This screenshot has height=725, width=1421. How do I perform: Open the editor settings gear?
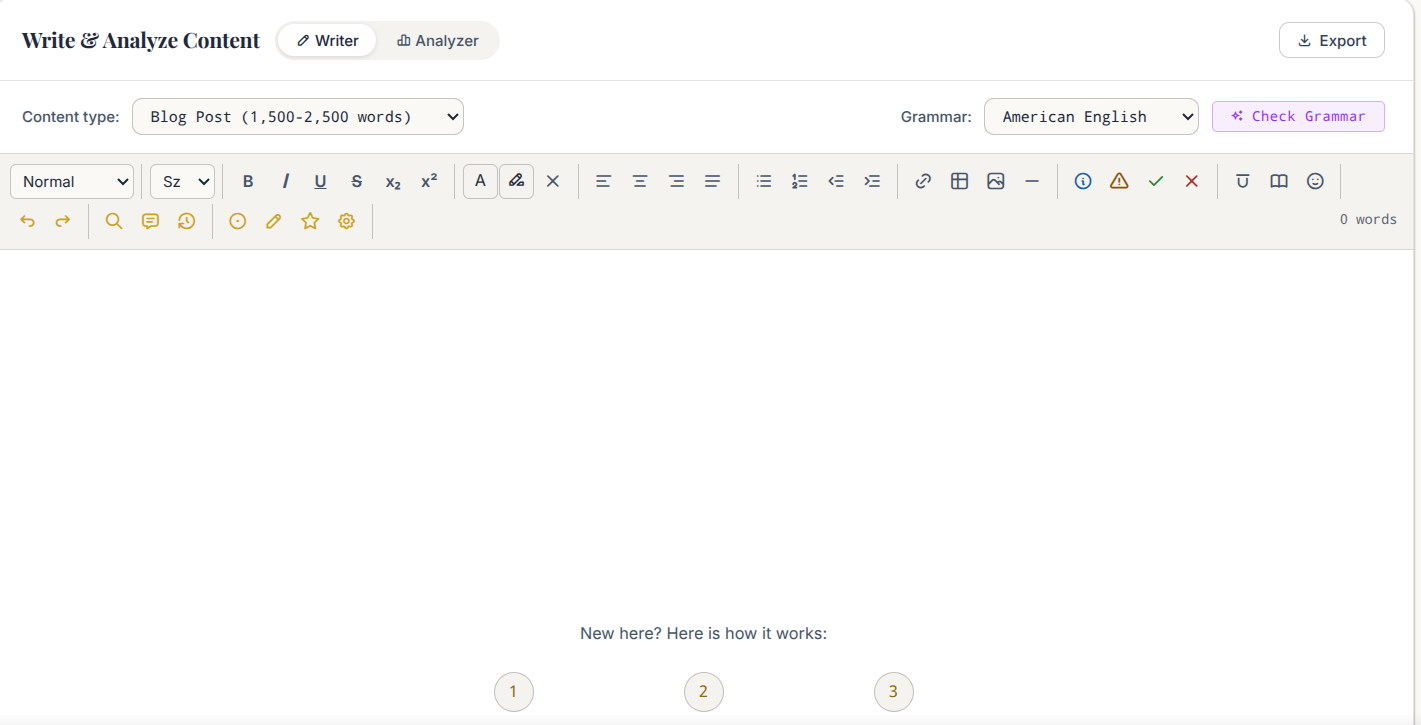(346, 221)
